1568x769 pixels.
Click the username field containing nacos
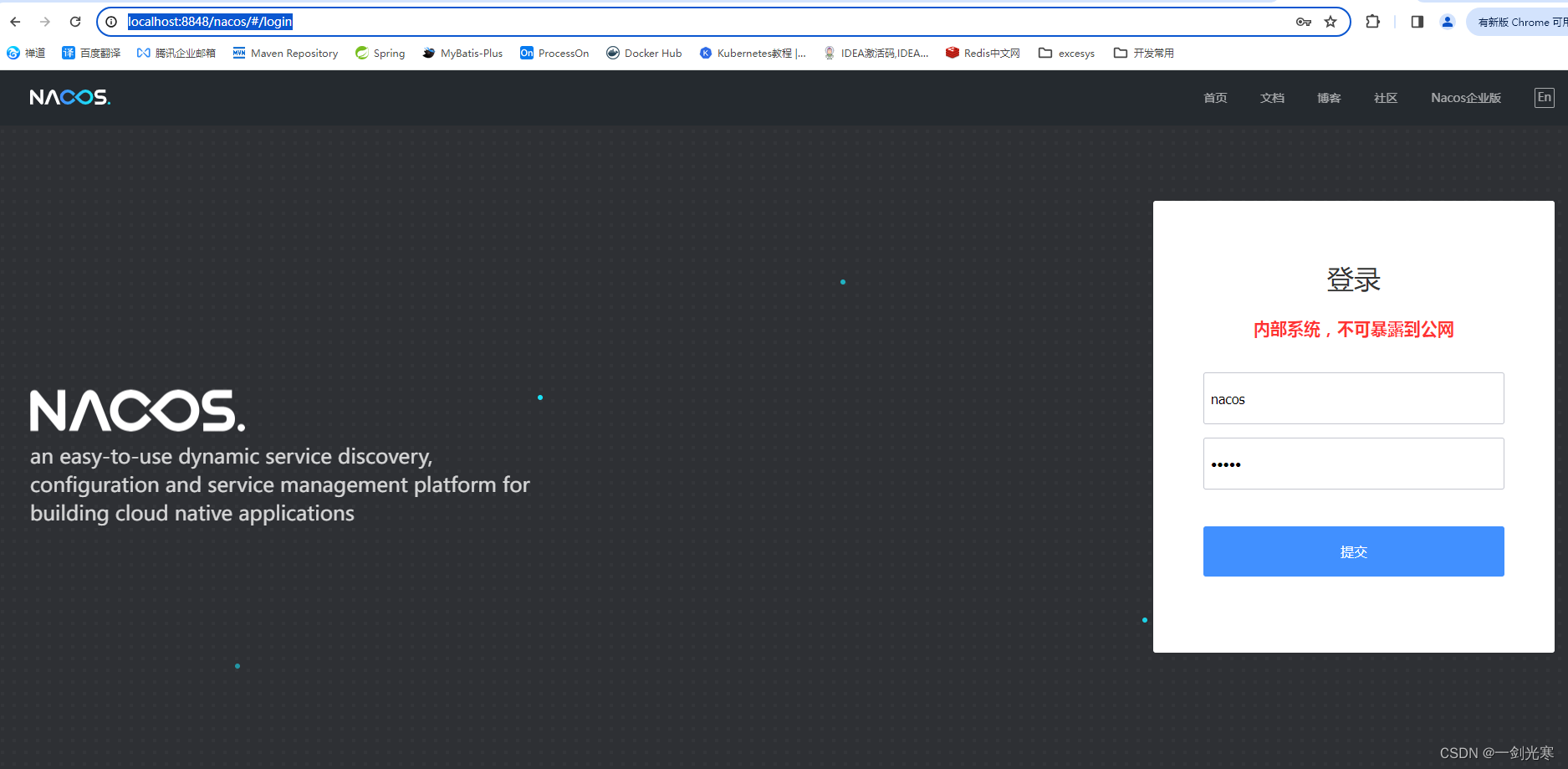(x=1353, y=398)
